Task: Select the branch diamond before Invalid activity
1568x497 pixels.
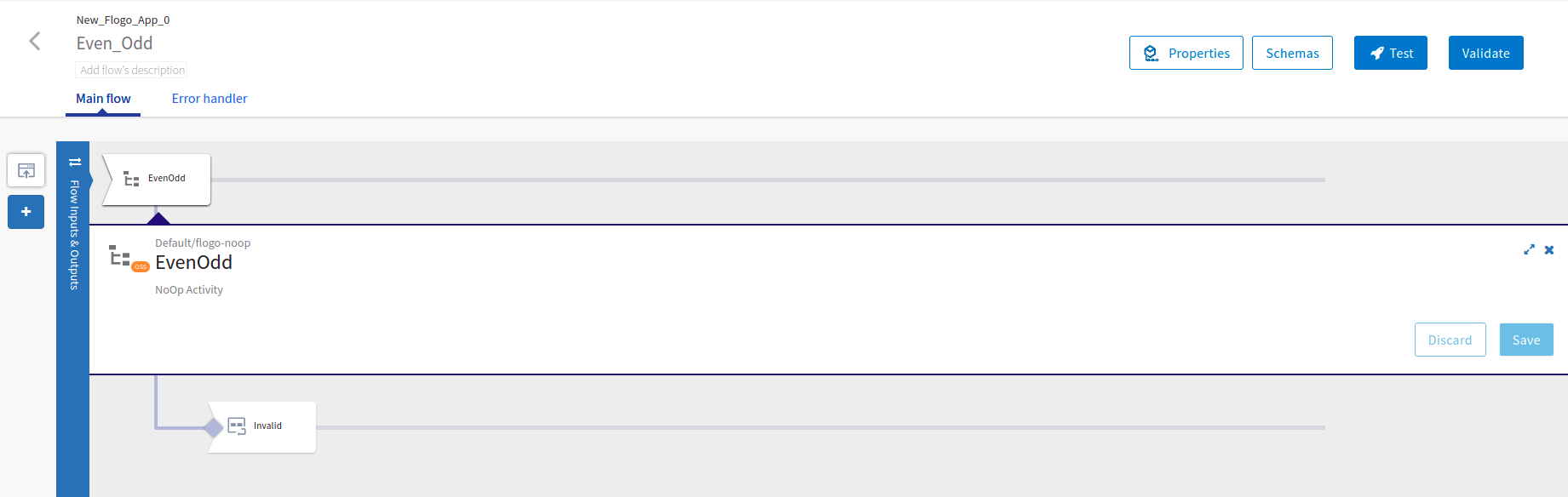Action: point(214,427)
